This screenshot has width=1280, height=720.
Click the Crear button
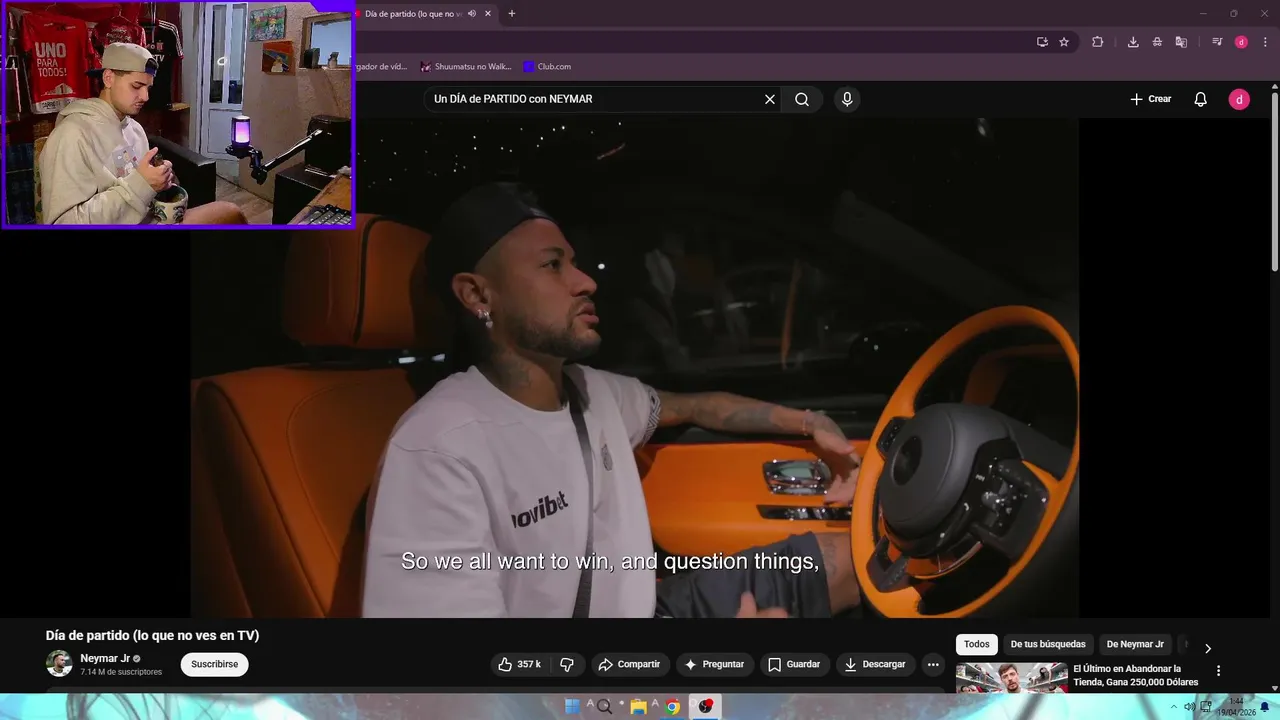[x=1151, y=99]
